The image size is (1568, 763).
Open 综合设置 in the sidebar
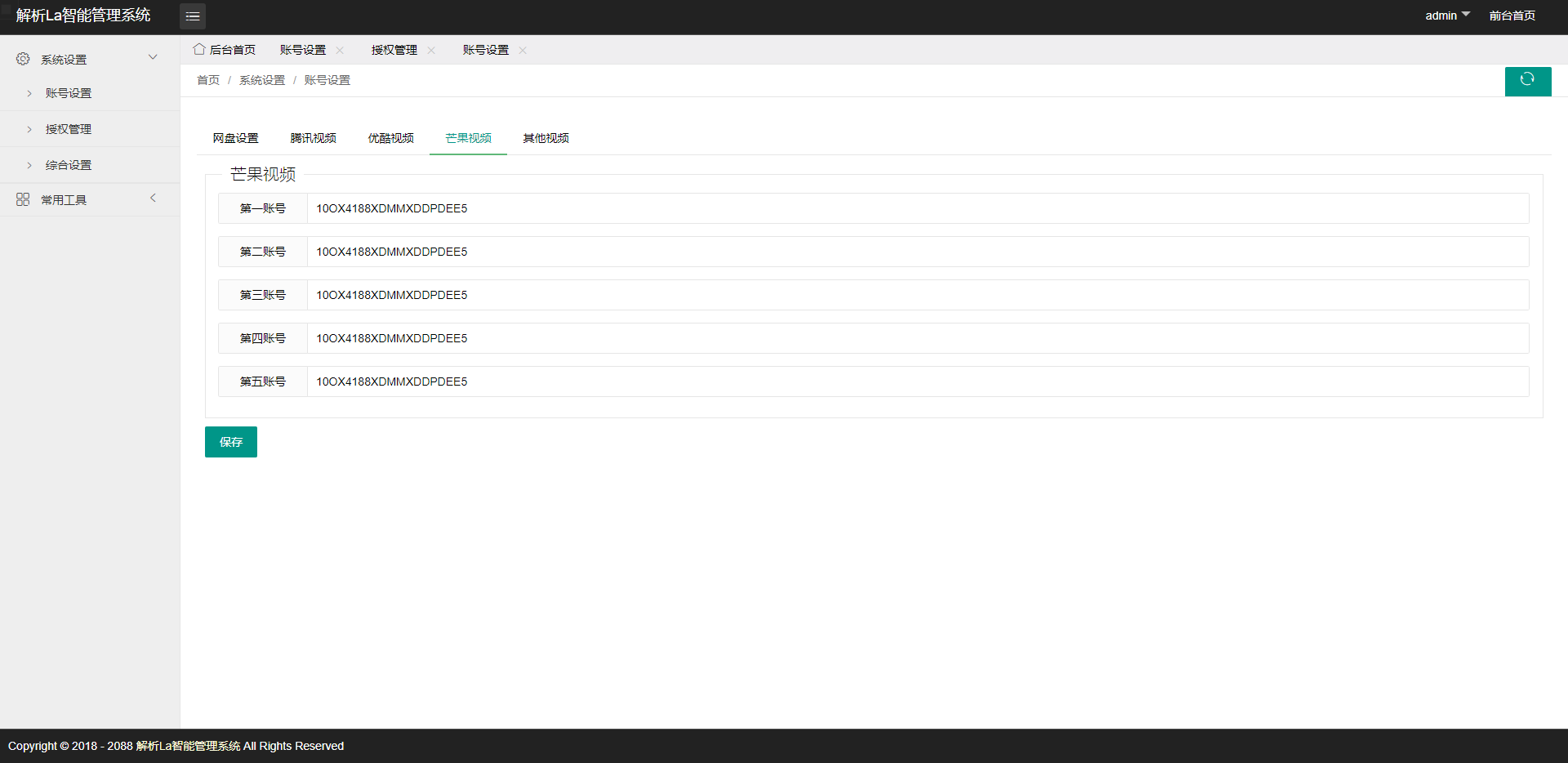pos(69,165)
